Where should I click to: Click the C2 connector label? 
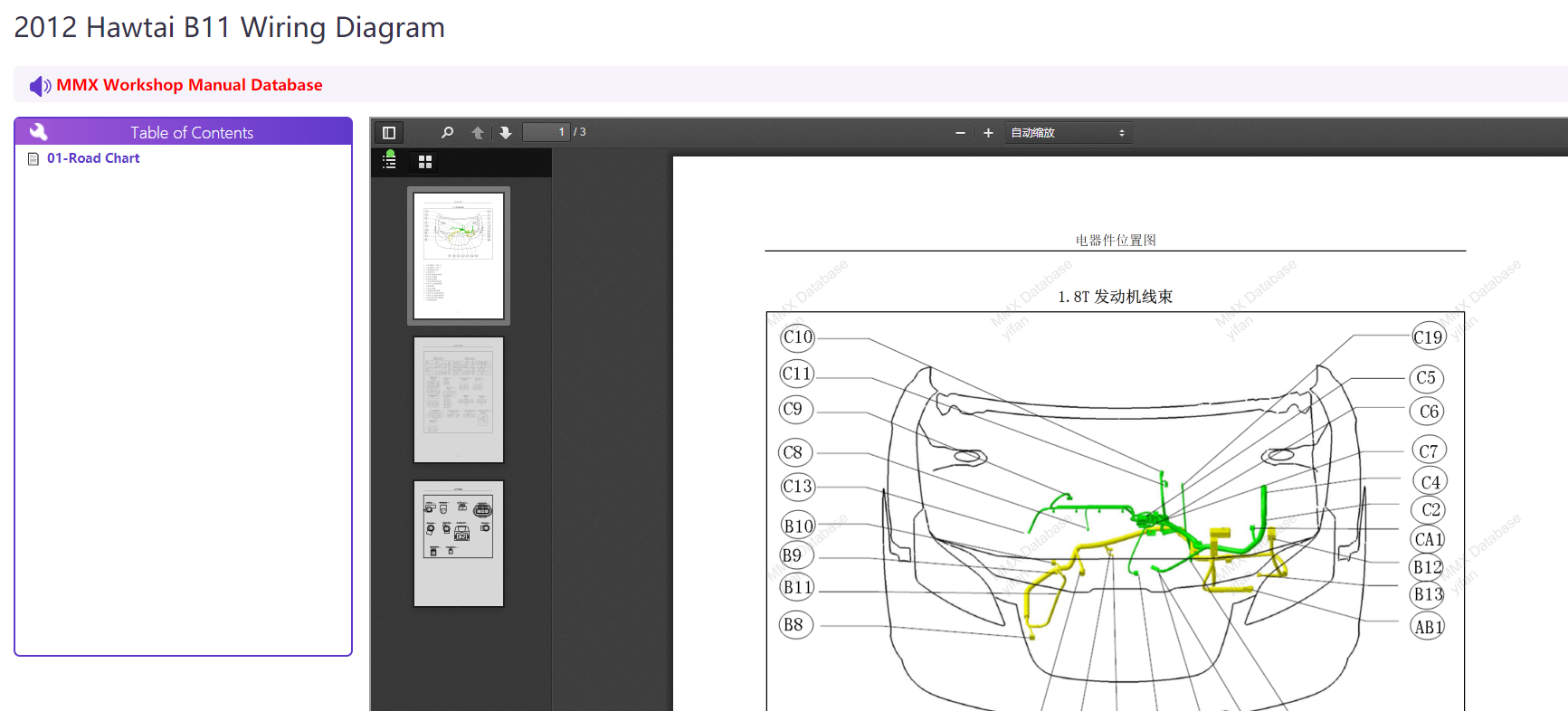tap(1430, 510)
